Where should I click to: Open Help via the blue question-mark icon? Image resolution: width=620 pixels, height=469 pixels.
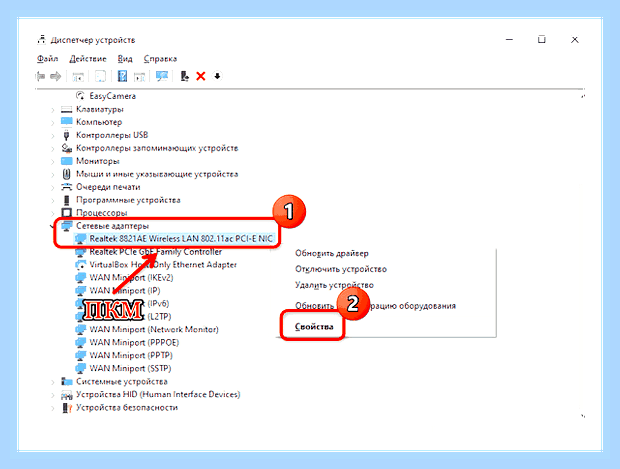123,76
